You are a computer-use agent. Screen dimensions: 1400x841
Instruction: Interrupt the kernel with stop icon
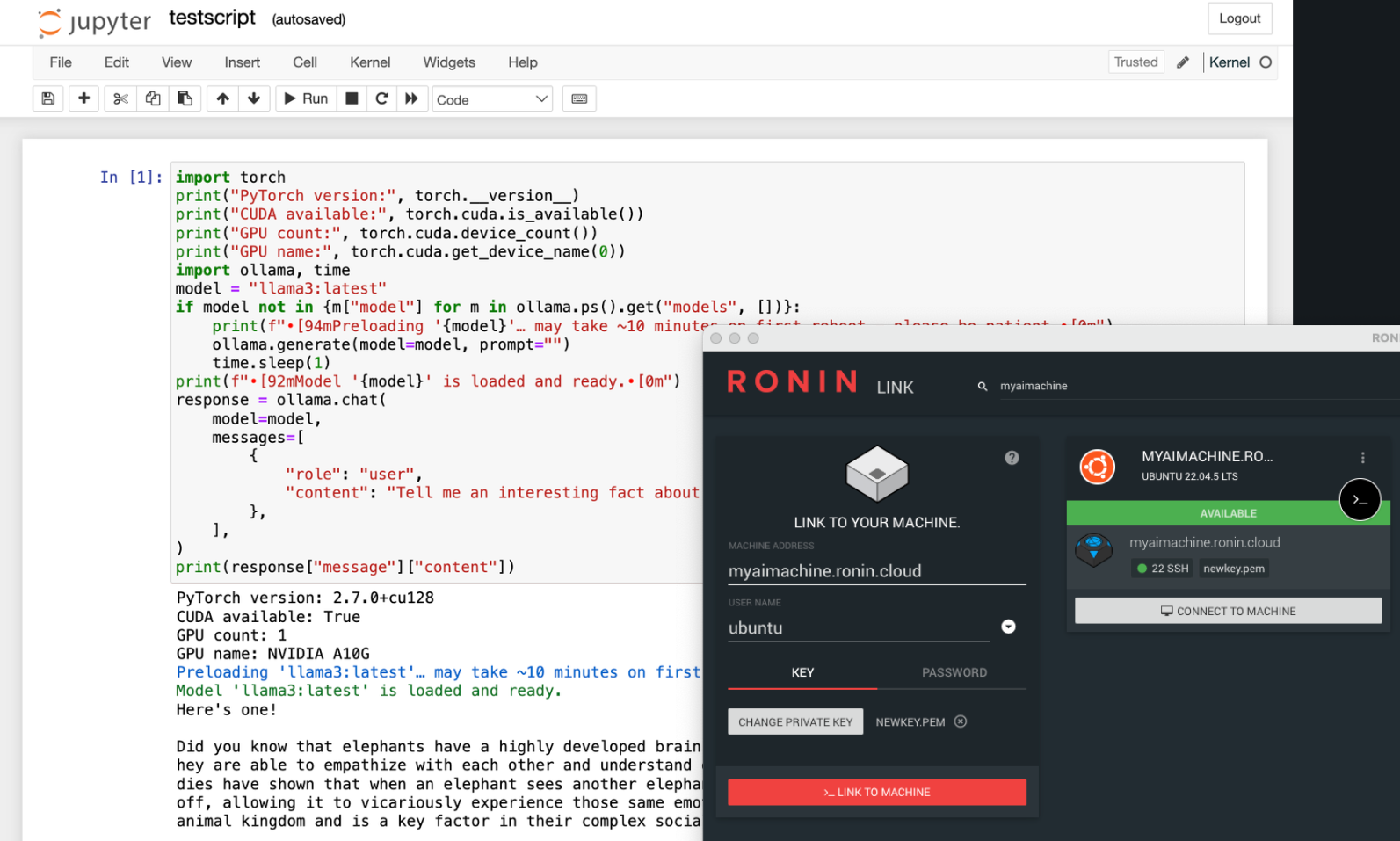(x=352, y=98)
